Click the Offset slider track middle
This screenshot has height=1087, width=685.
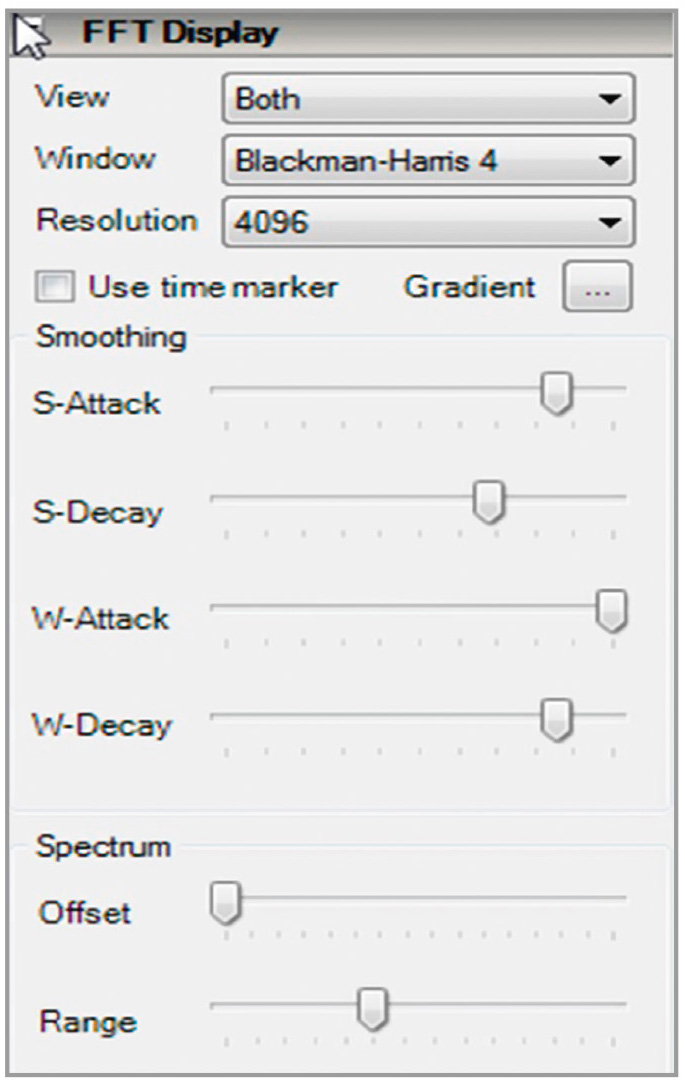click(x=419, y=898)
